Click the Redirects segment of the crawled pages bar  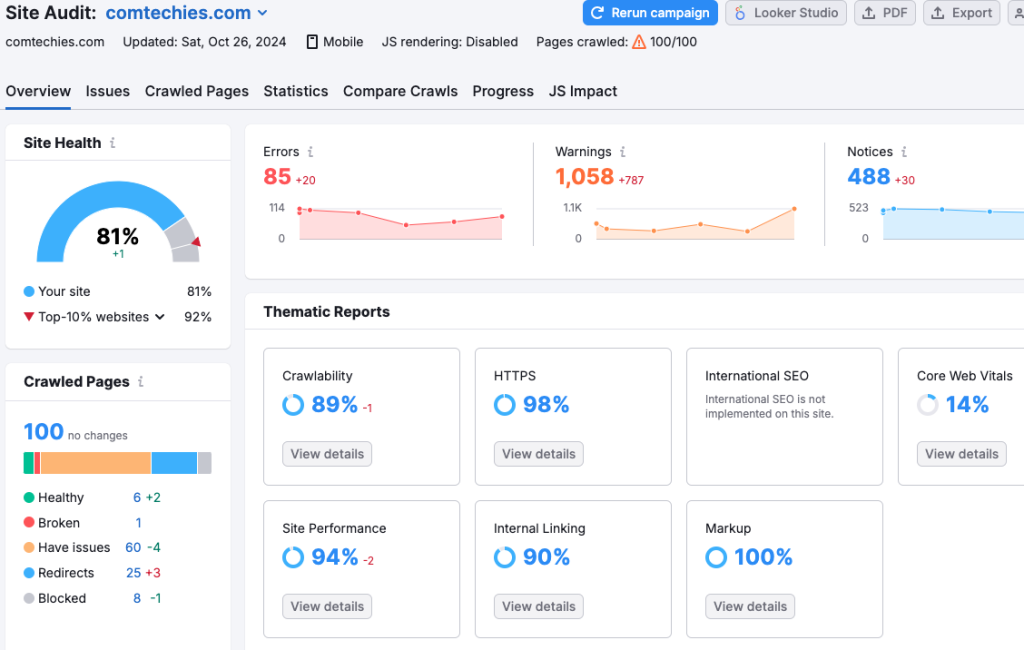[174, 462]
